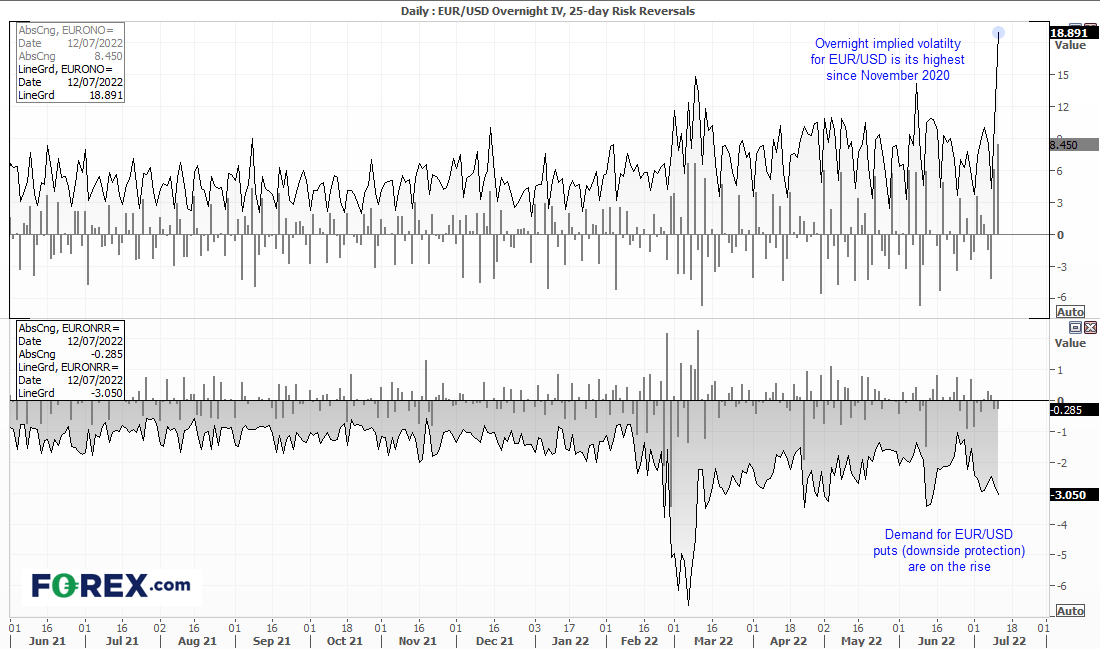Screen dimensions: 1100x649
Task: Click the FOREX.com logo
Action: coord(110,585)
